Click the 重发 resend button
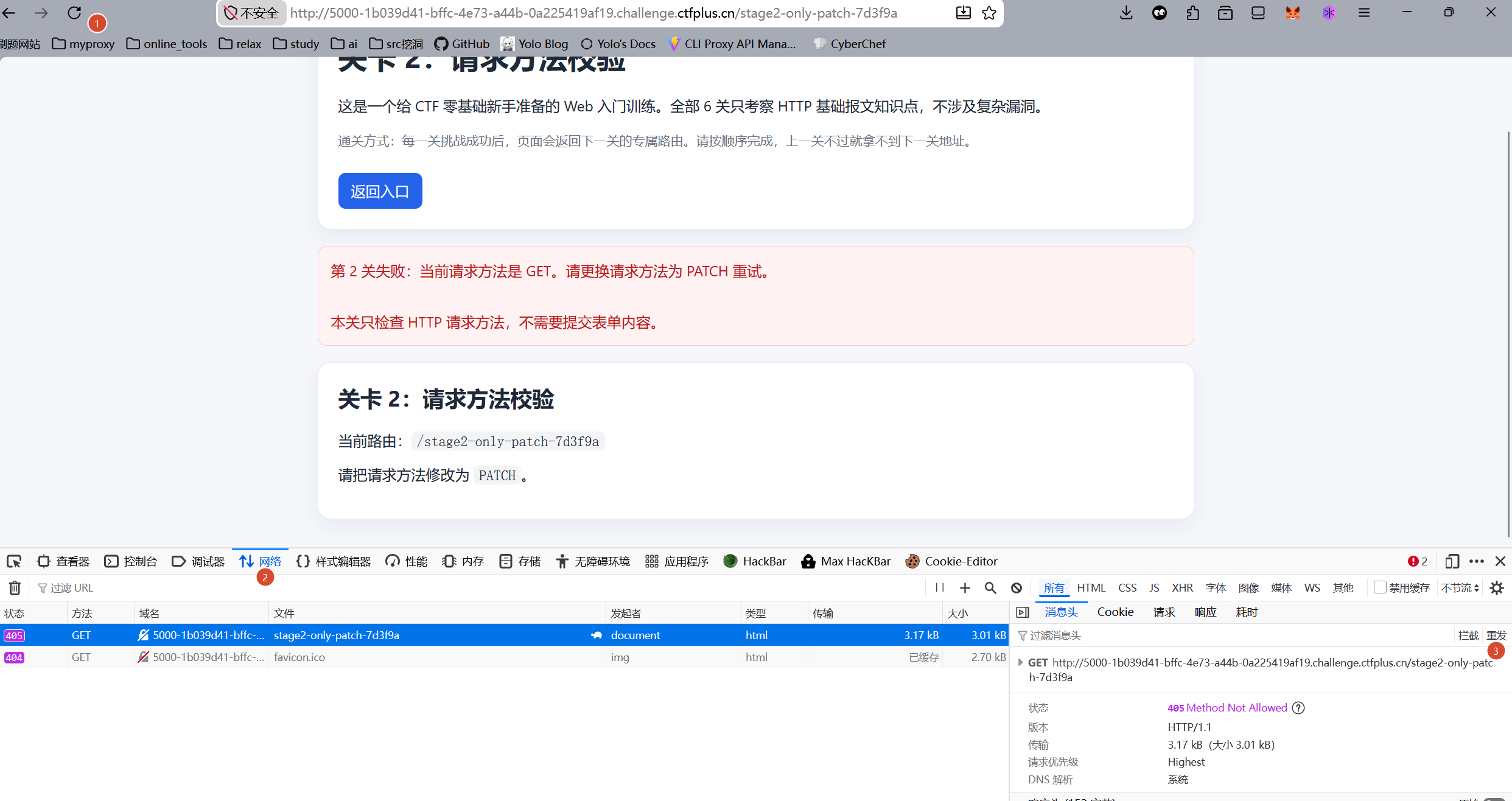Viewport: 1512px width, 801px height. [x=1496, y=635]
